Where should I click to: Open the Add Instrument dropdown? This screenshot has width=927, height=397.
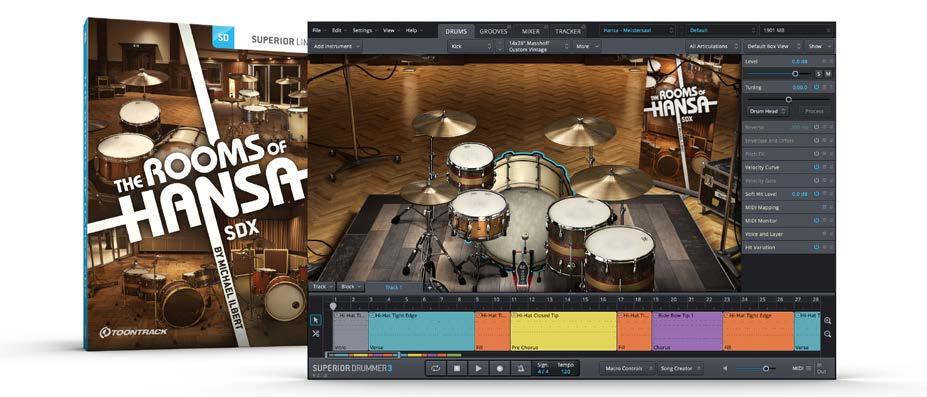pyautogui.click(x=336, y=46)
